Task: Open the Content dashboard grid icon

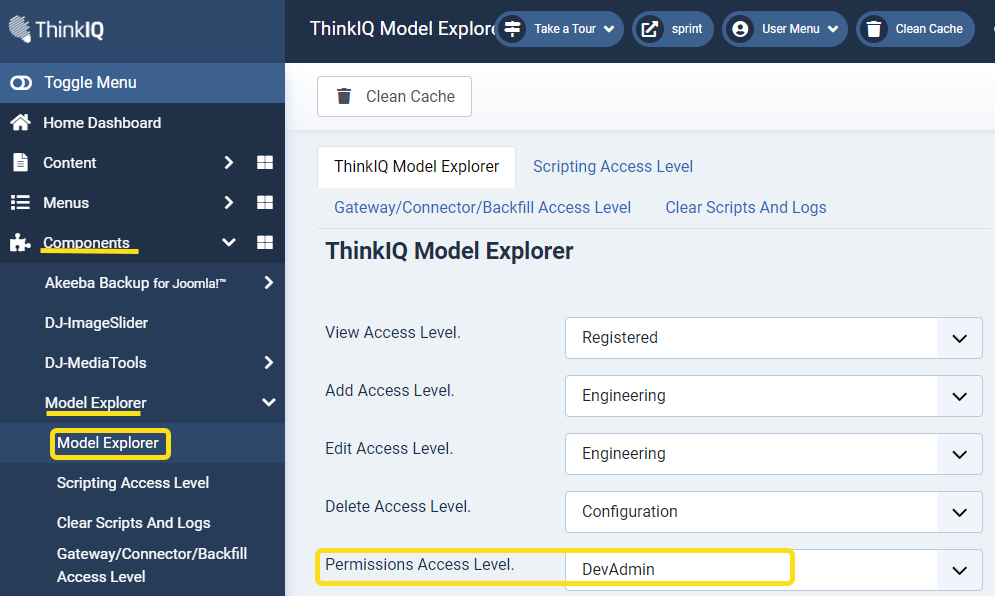Action: (265, 162)
